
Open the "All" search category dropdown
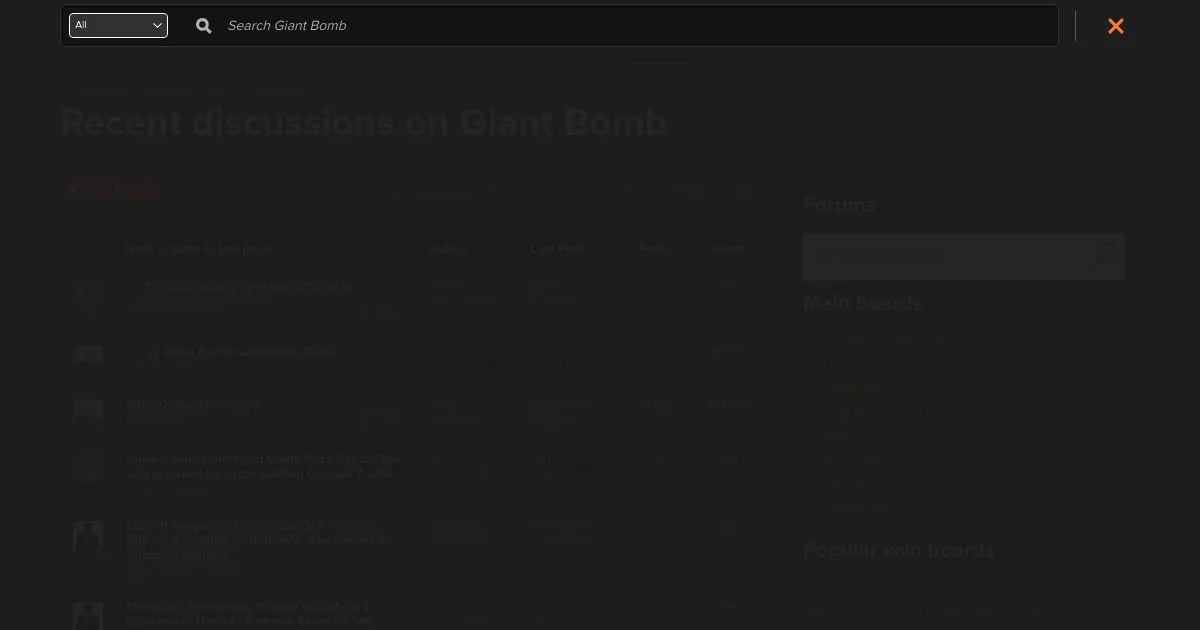(118, 25)
